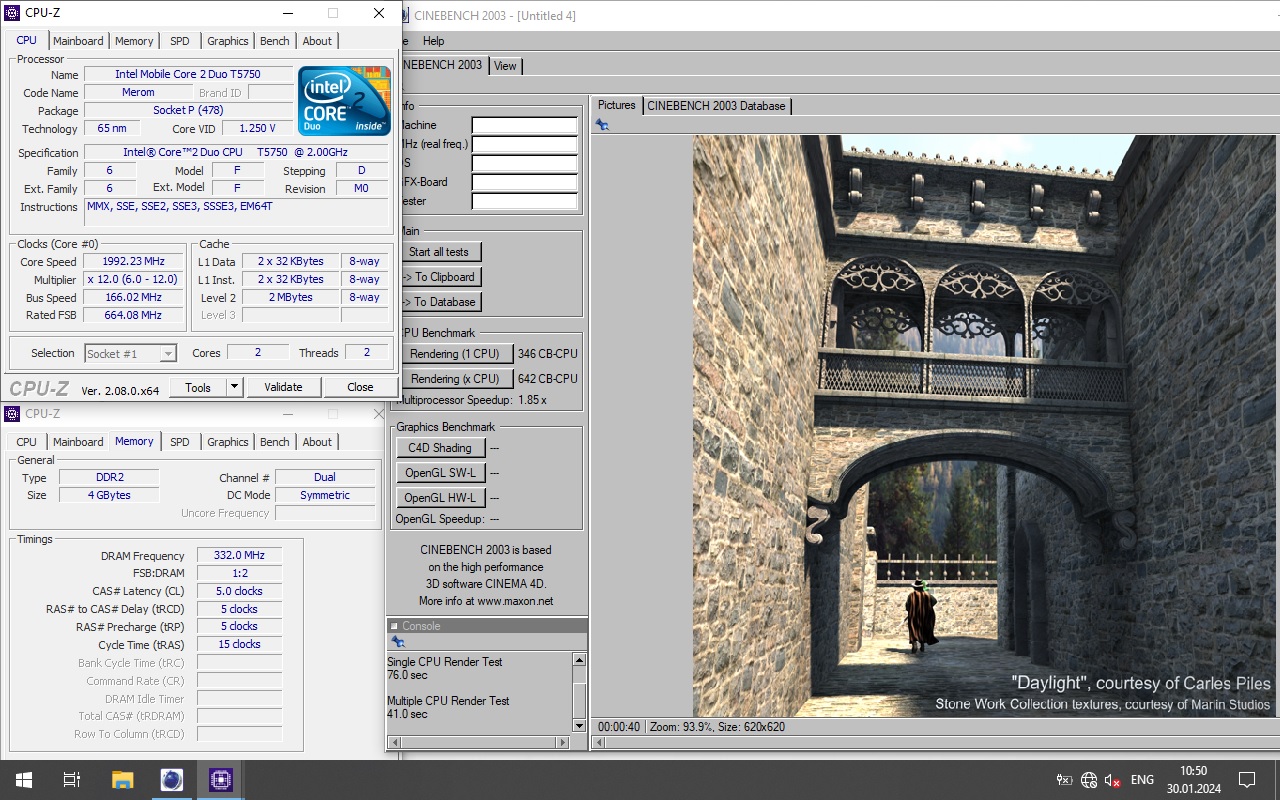The width and height of the screenshot is (1280, 800).
Task: Click the console scrollbar up arrow
Action: click(579, 661)
